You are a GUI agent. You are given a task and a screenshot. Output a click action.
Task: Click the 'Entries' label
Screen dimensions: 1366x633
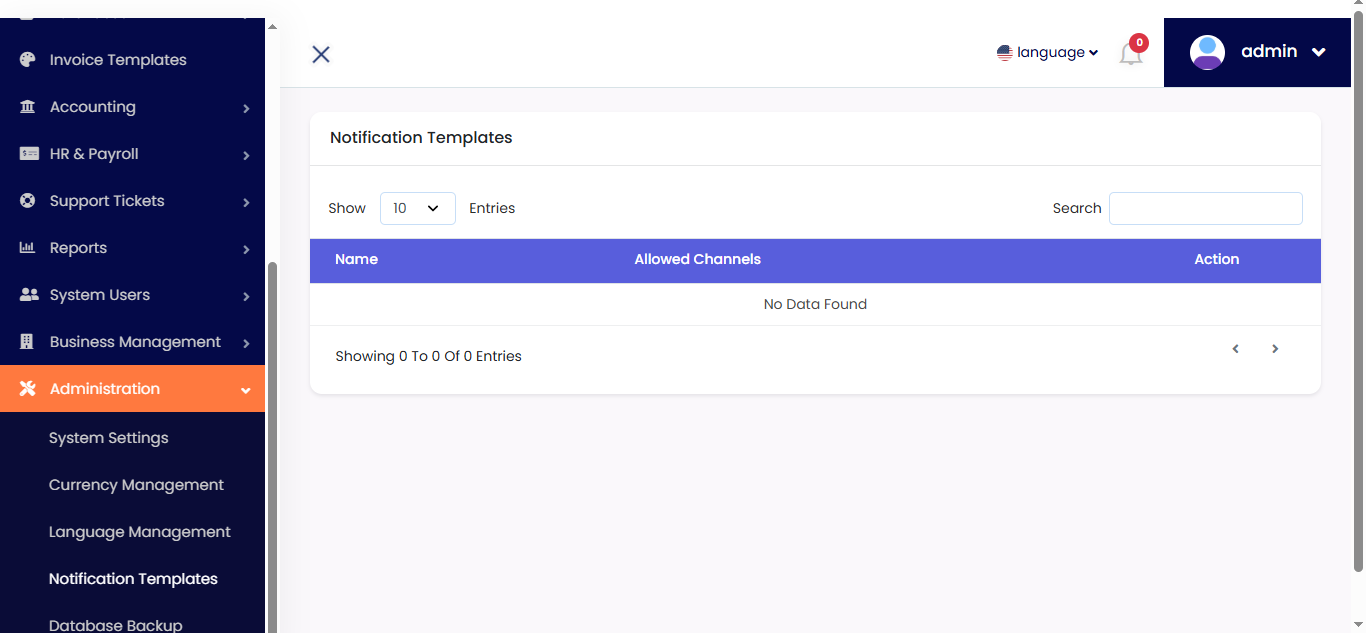(492, 208)
